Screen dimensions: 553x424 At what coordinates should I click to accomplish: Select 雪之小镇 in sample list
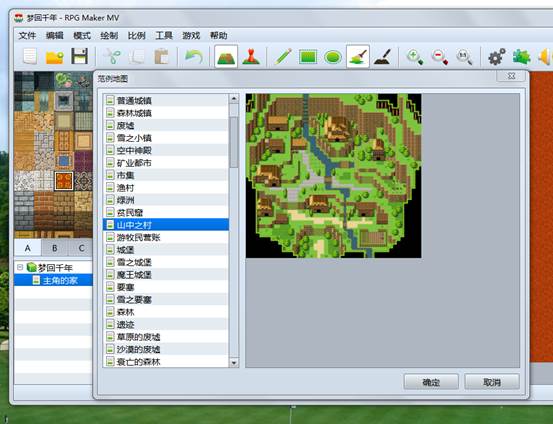pyautogui.click(x=166, y=138)
